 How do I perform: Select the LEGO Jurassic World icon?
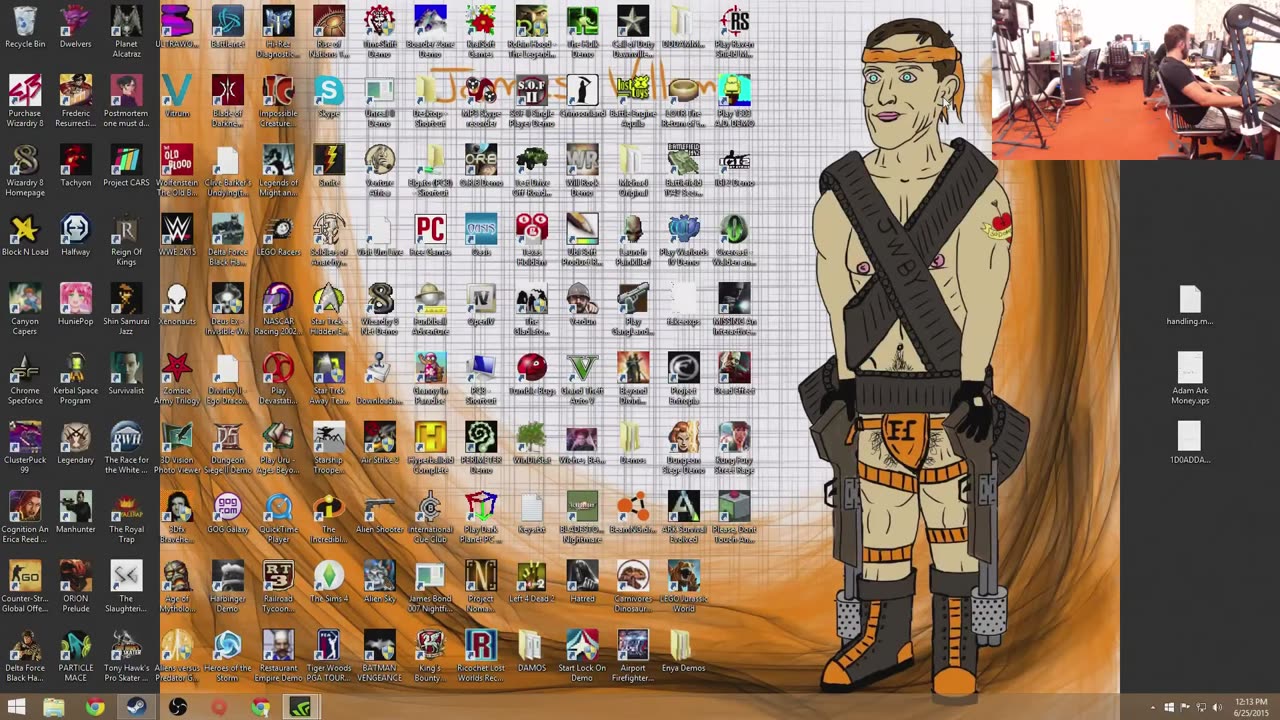[683, 585]
